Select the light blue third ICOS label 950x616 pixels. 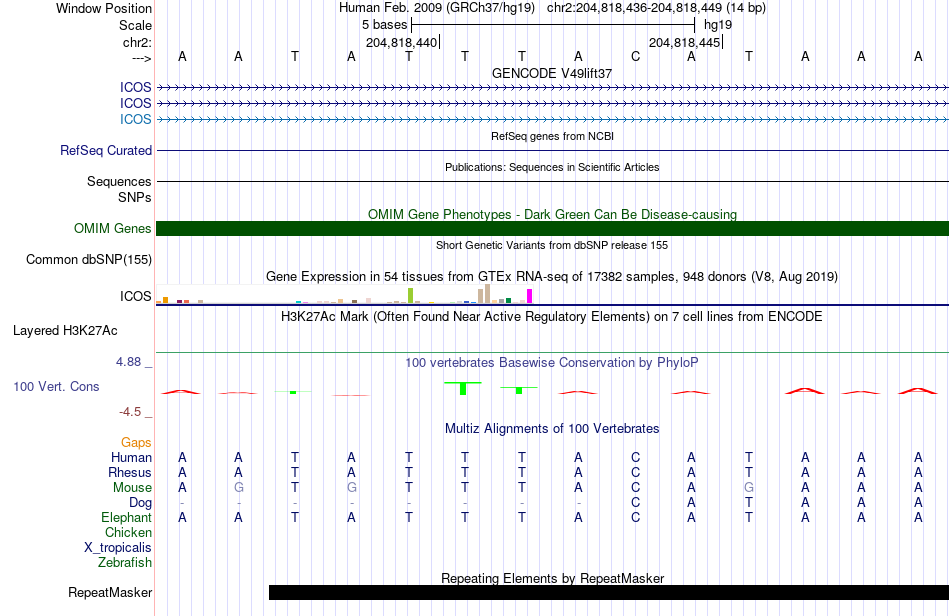(135, 119)
